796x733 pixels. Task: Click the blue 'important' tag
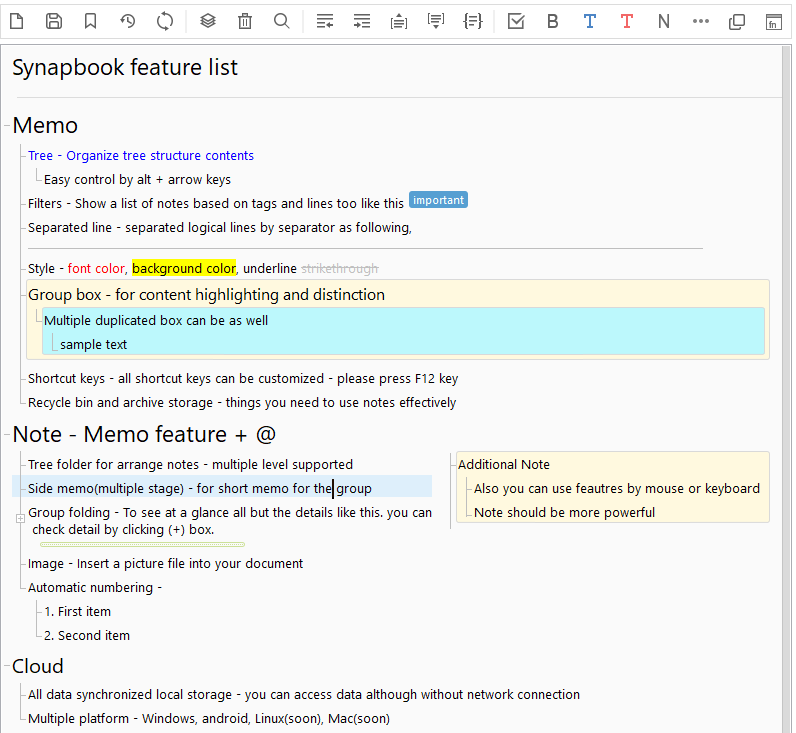click(x=438, y=200)
